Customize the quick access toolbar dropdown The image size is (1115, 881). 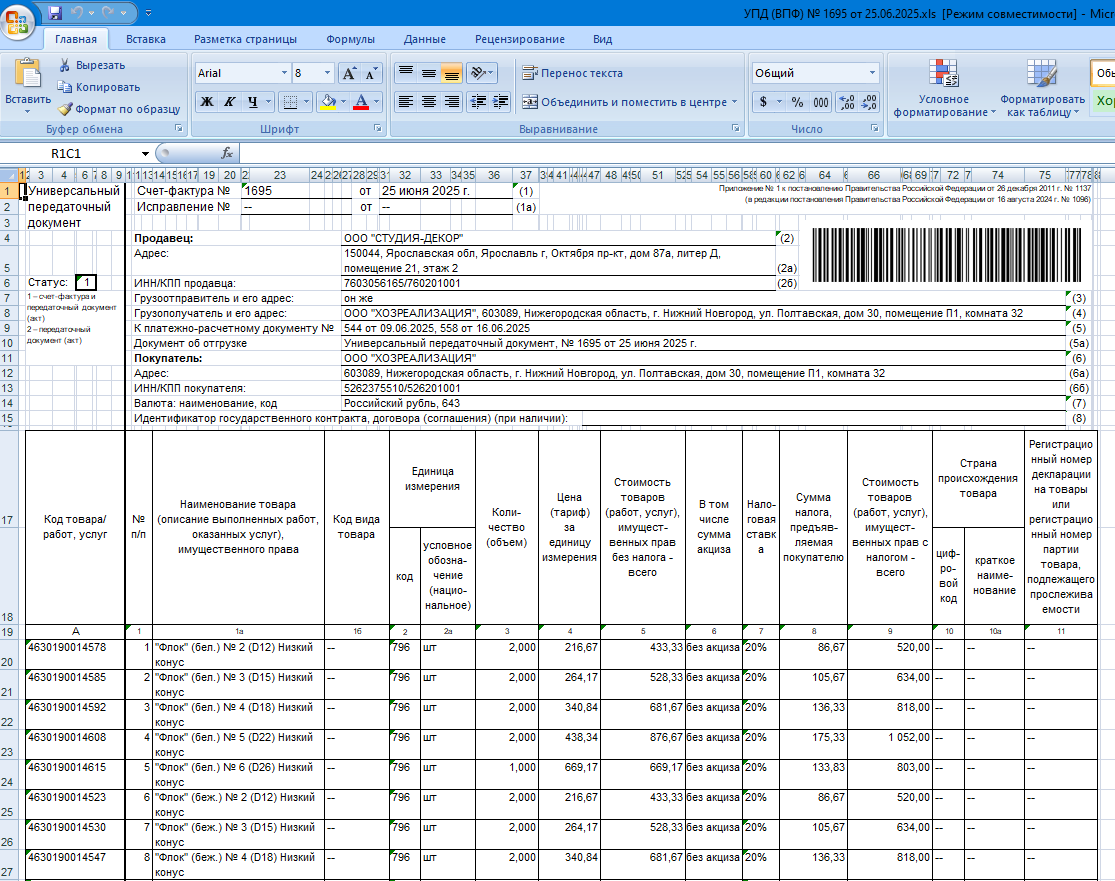point(148,13)
